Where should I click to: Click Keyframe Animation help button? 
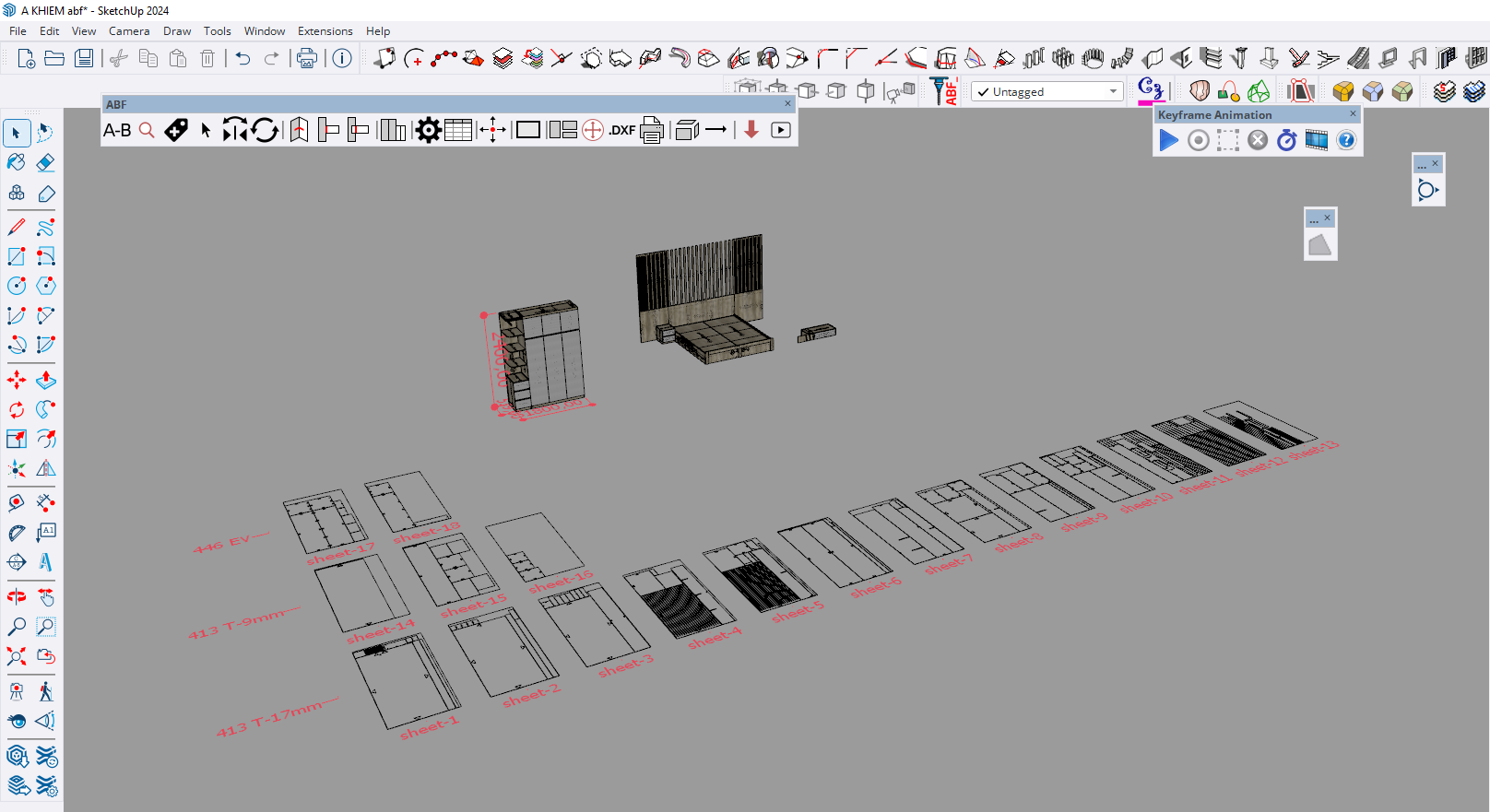pyautogui.click(x=1346, y=140)
